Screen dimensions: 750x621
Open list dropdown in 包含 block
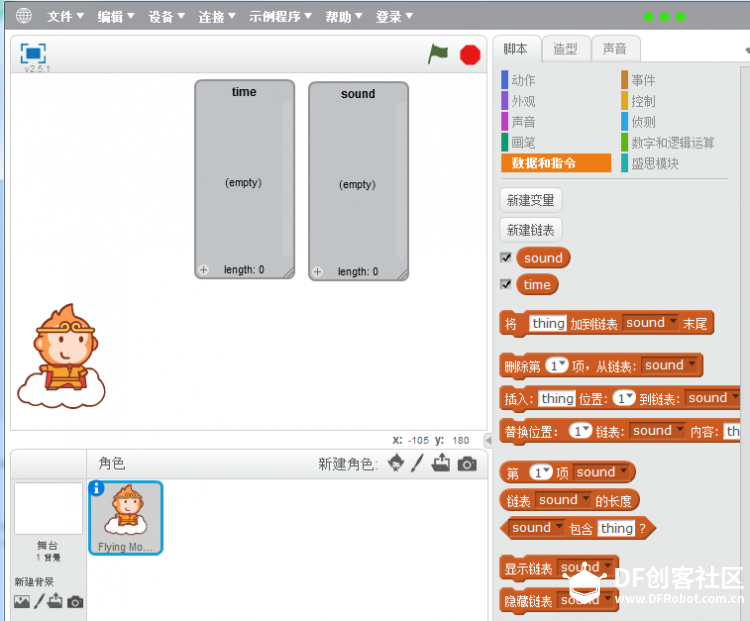pos(537,528)
